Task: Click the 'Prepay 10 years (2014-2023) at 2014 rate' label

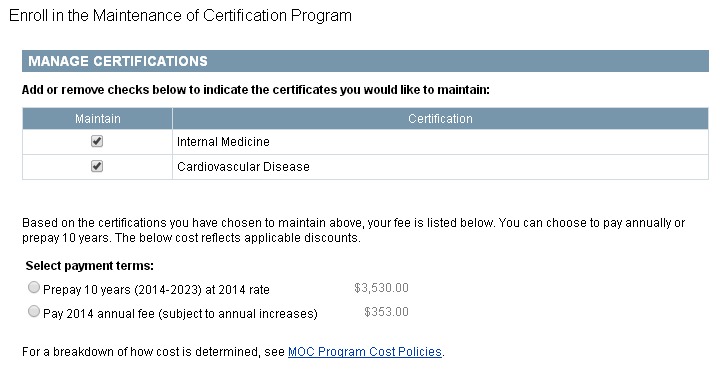Action: tap(156, 290)
